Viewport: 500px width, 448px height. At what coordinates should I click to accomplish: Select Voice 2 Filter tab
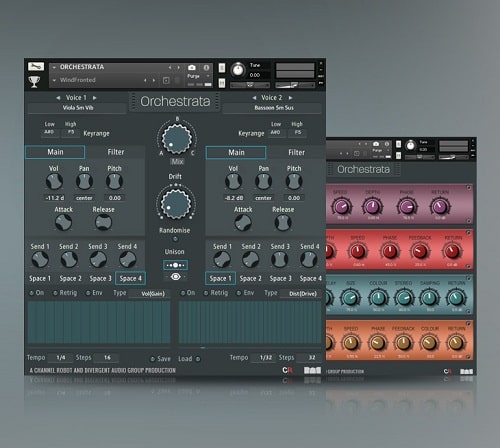296,153
